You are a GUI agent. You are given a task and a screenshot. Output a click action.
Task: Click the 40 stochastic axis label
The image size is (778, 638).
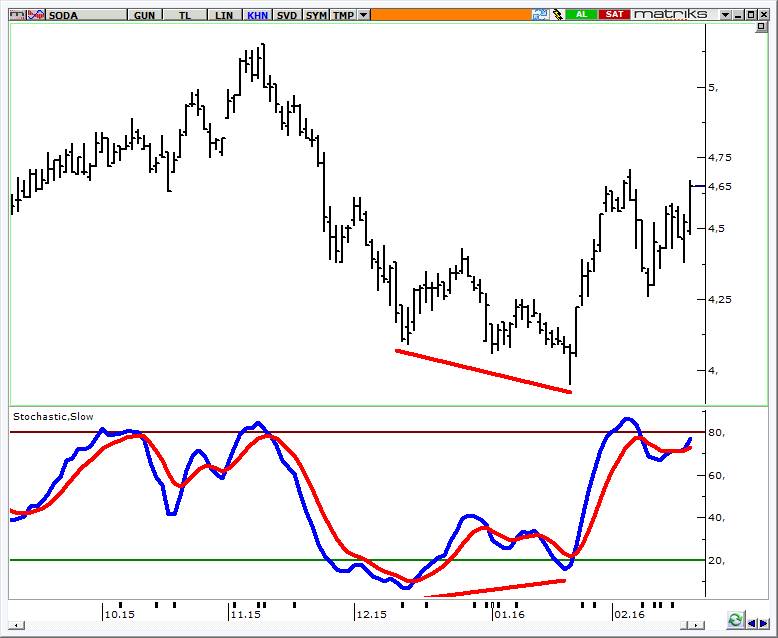[x=716, y=517]
